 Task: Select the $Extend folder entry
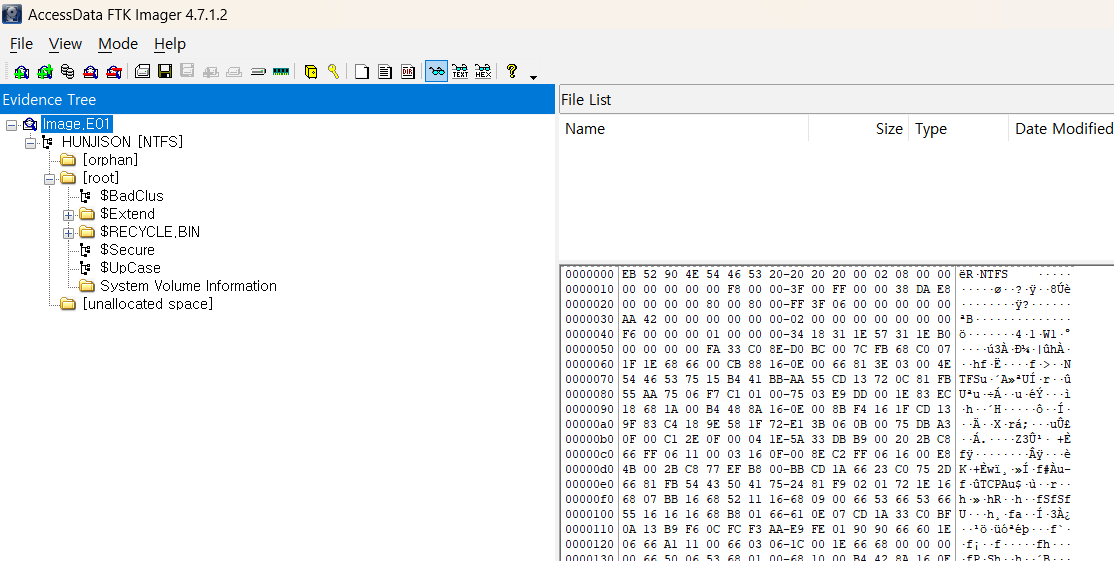pyautogui.click(x=127, y=214)
